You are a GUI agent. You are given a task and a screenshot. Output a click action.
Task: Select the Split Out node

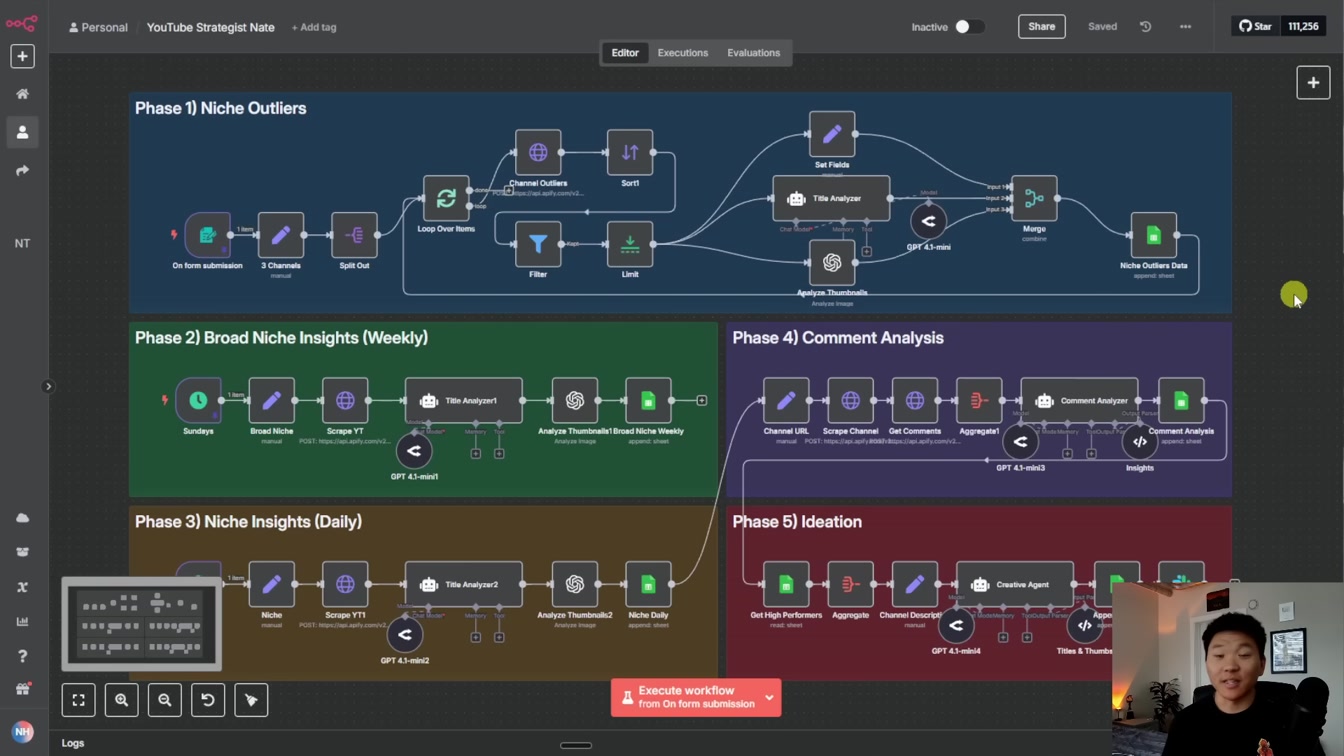click(x=354, y=236)
